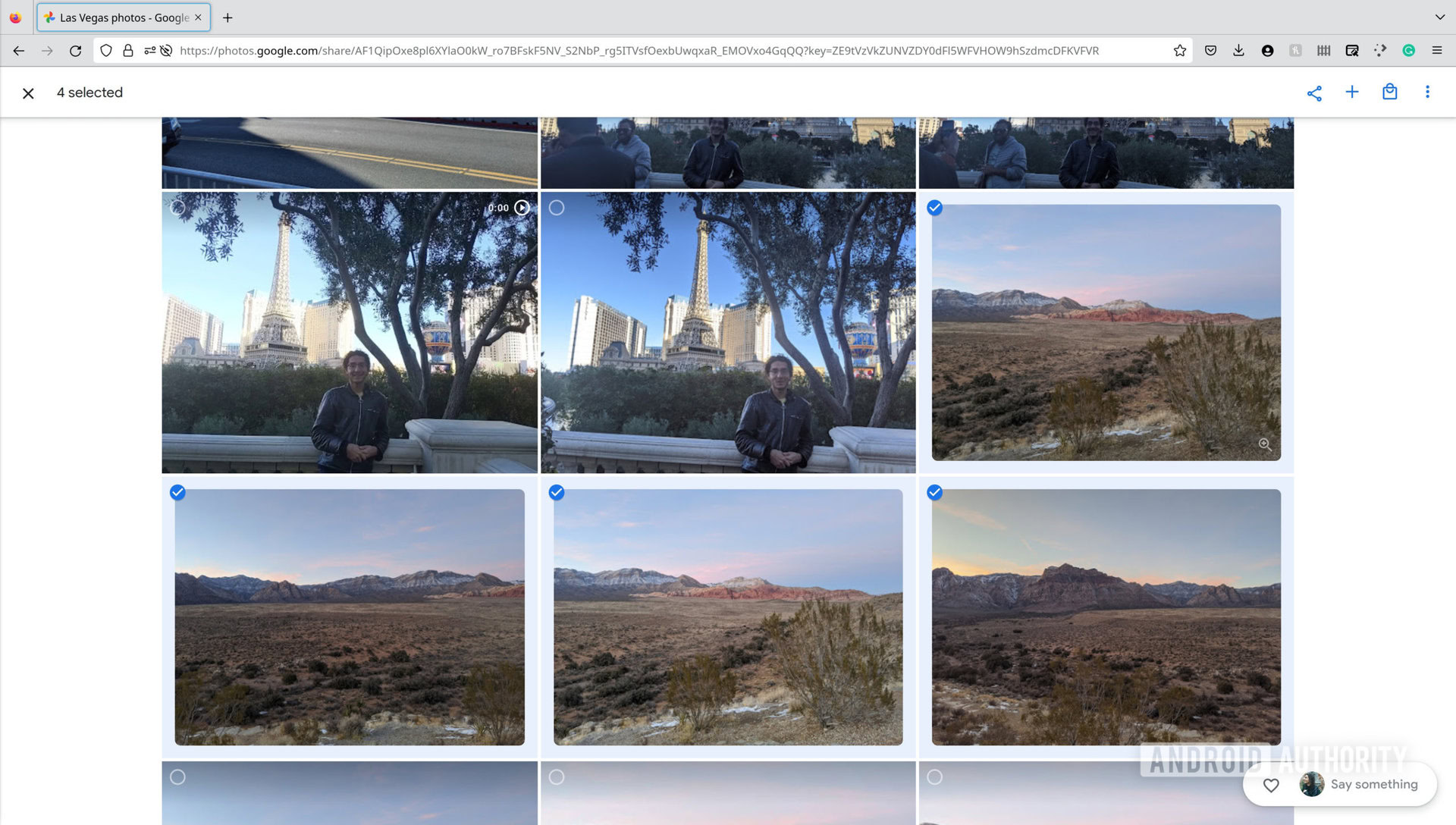This screenshot has height=825, width=1456.
Task: Expand the list all tabs chevron
Action: (x=1439, y=17)
